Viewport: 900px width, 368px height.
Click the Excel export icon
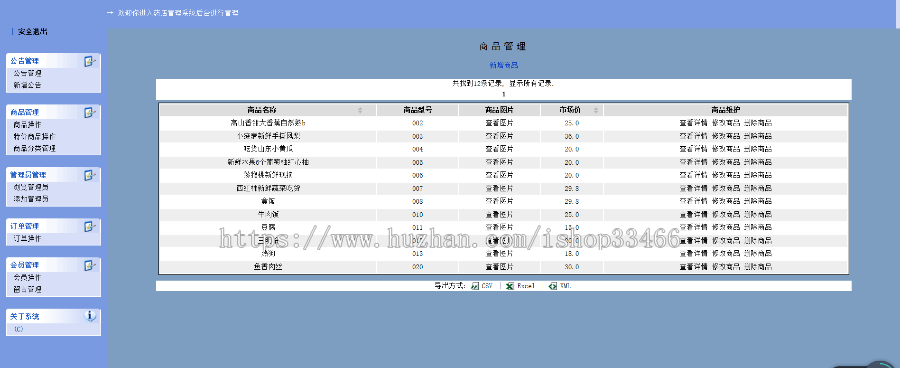click(x=509, y=285)
